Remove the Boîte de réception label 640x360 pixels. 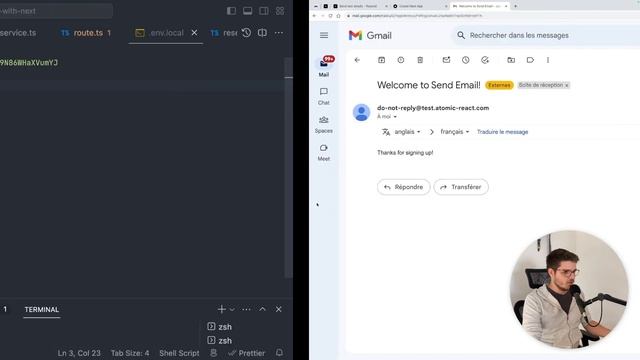click(x=567, y=85)
